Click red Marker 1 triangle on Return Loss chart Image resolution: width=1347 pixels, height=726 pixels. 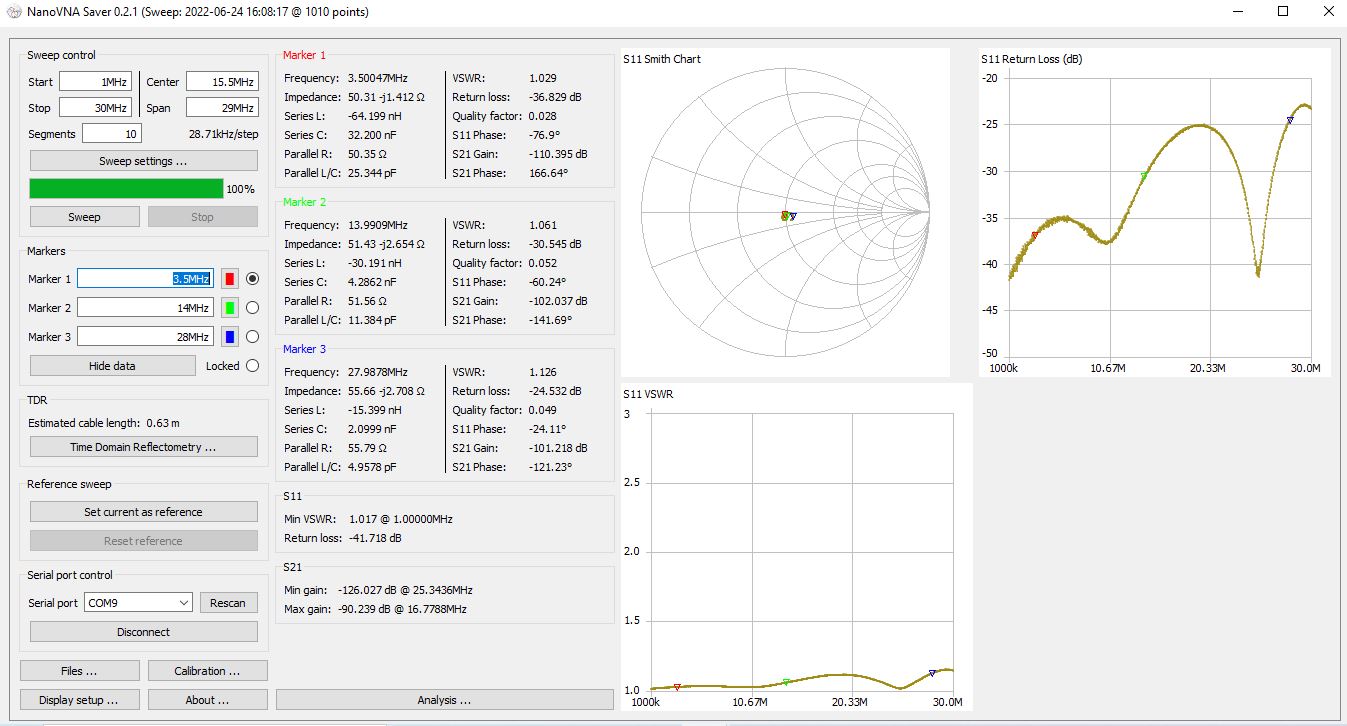coord(1035,235)
